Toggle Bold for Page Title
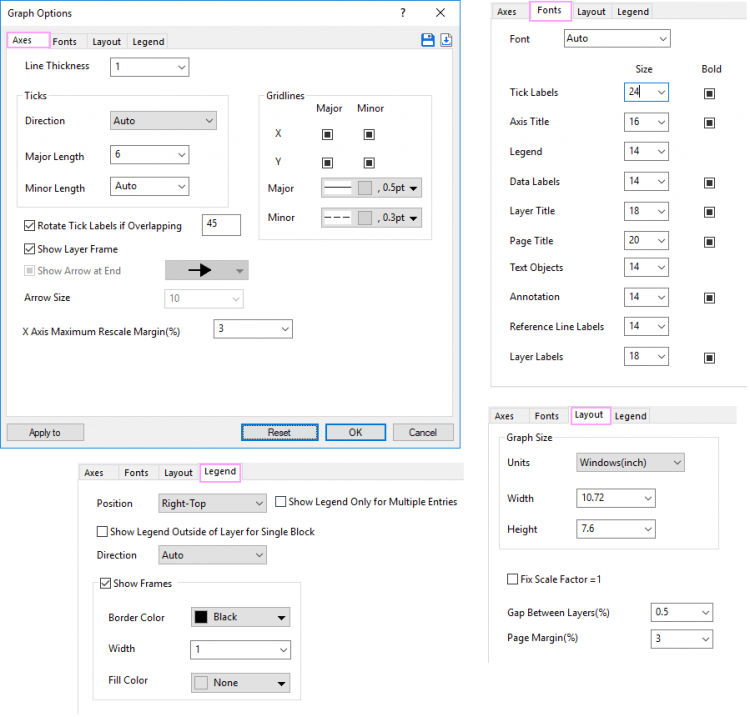Image resolution: width=750 pixels, height=717 pixels. pyautogui.click(x=709, y=242)
